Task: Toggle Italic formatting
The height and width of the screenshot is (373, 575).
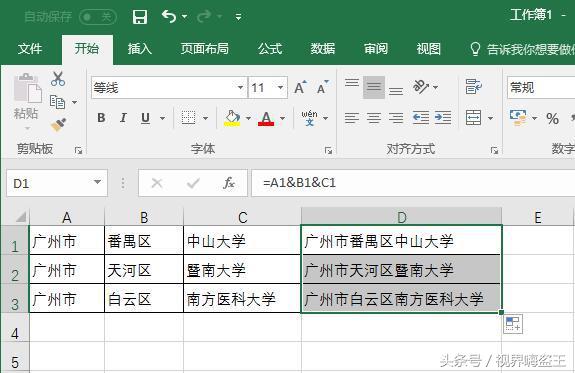Action: click(123, 118)
